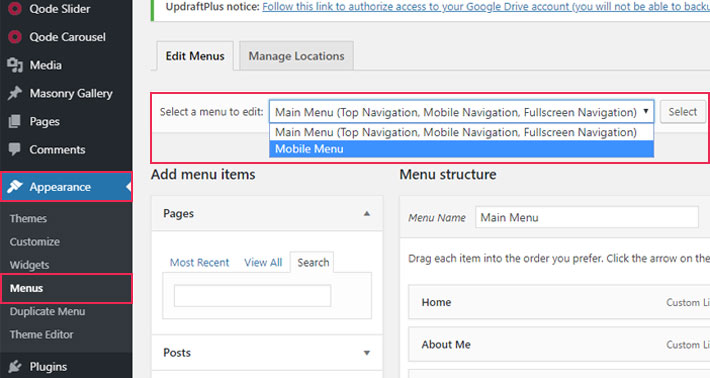
Task: Open the View All tab
Action: tap(263, 263)
